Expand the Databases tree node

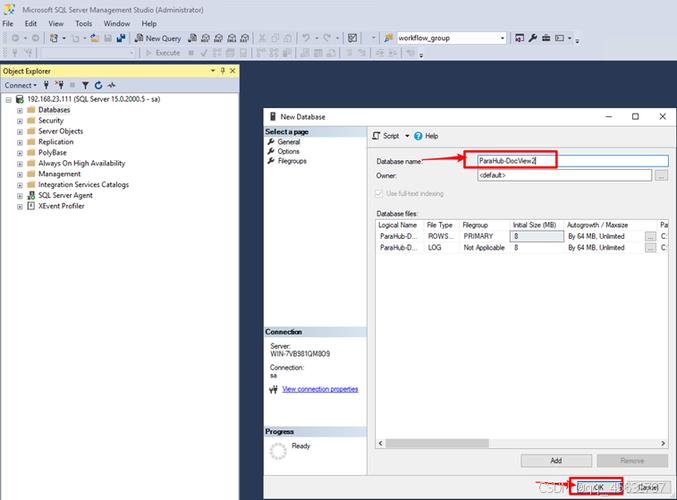[19, 110]
